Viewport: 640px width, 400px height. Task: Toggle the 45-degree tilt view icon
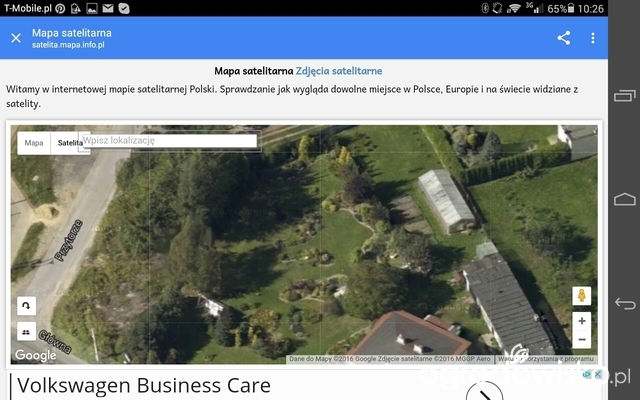point(26,332)
